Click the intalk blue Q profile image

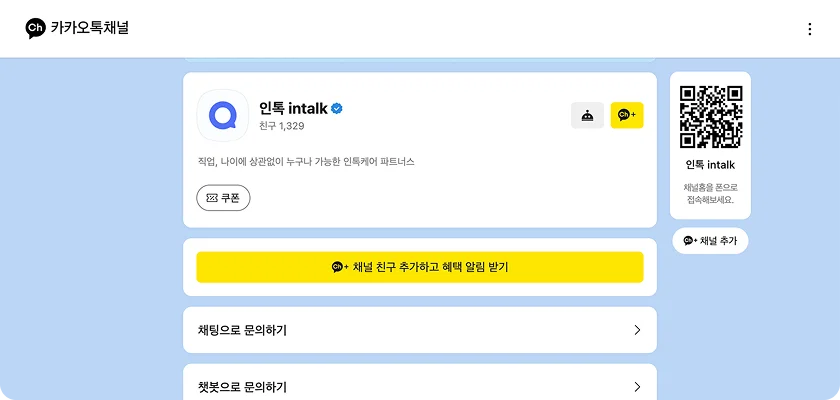click(222, 116)
